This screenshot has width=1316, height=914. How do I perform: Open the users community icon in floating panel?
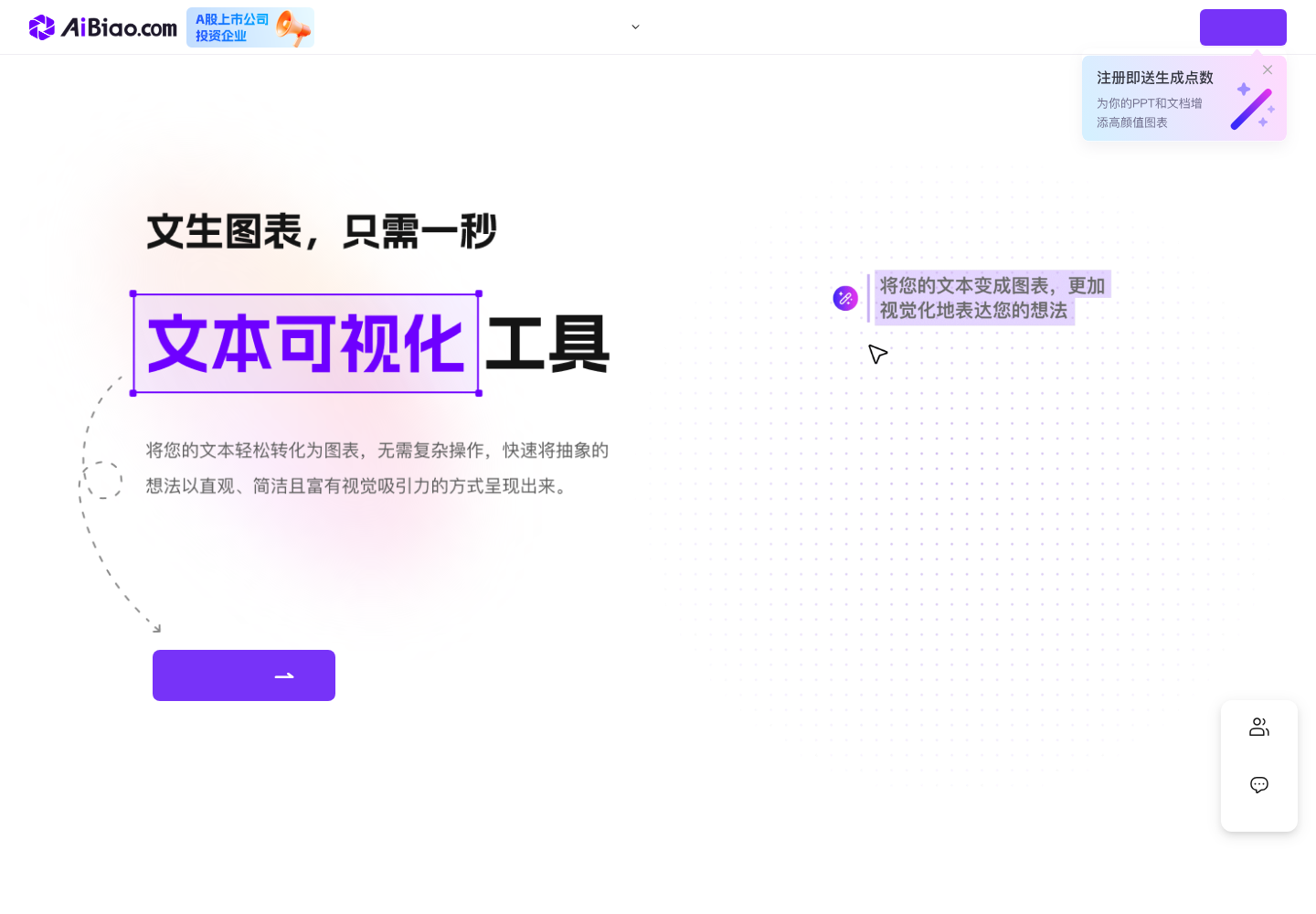click(1259, 727)
